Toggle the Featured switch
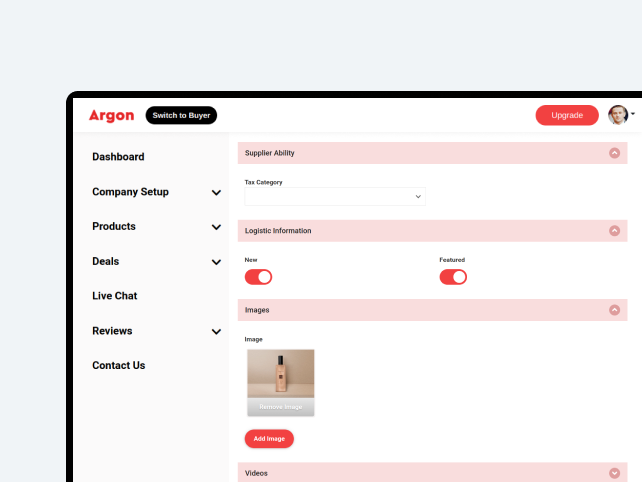The image size is (642, 482). pyautogui.click(x=453, y=277)
